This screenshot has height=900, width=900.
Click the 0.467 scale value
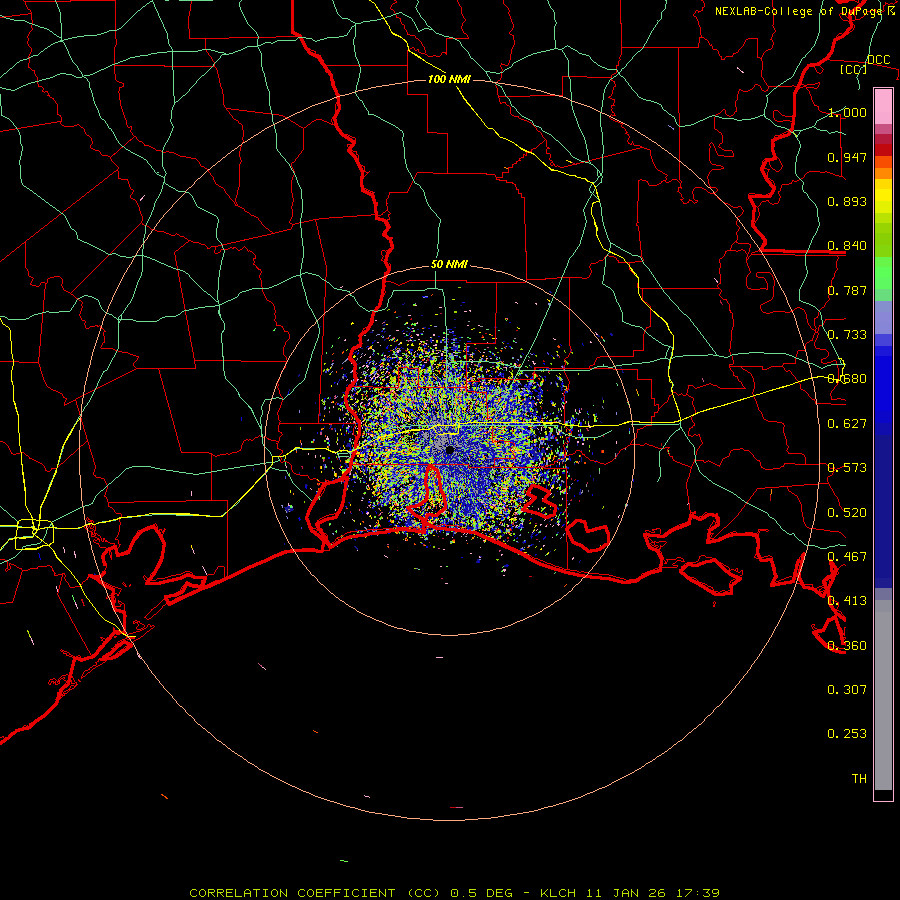coord(847,557)
